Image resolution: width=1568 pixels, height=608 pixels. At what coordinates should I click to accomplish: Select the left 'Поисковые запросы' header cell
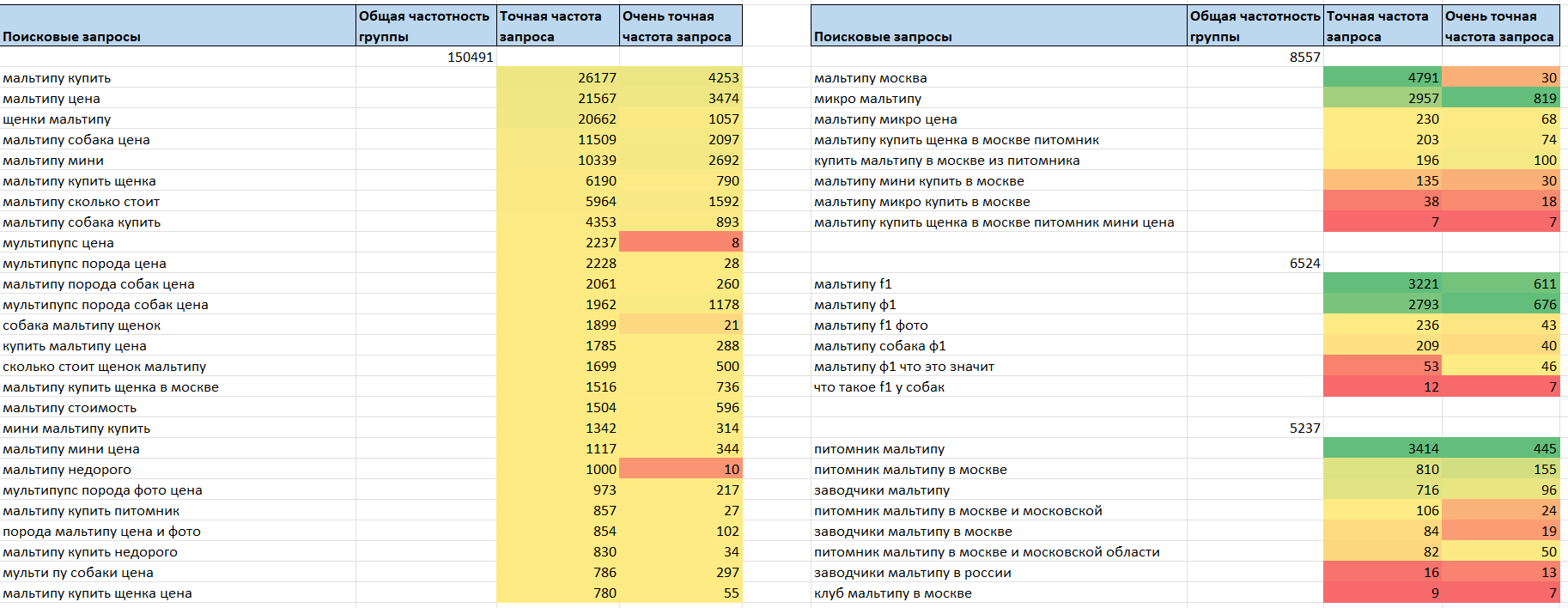point(178,26)
